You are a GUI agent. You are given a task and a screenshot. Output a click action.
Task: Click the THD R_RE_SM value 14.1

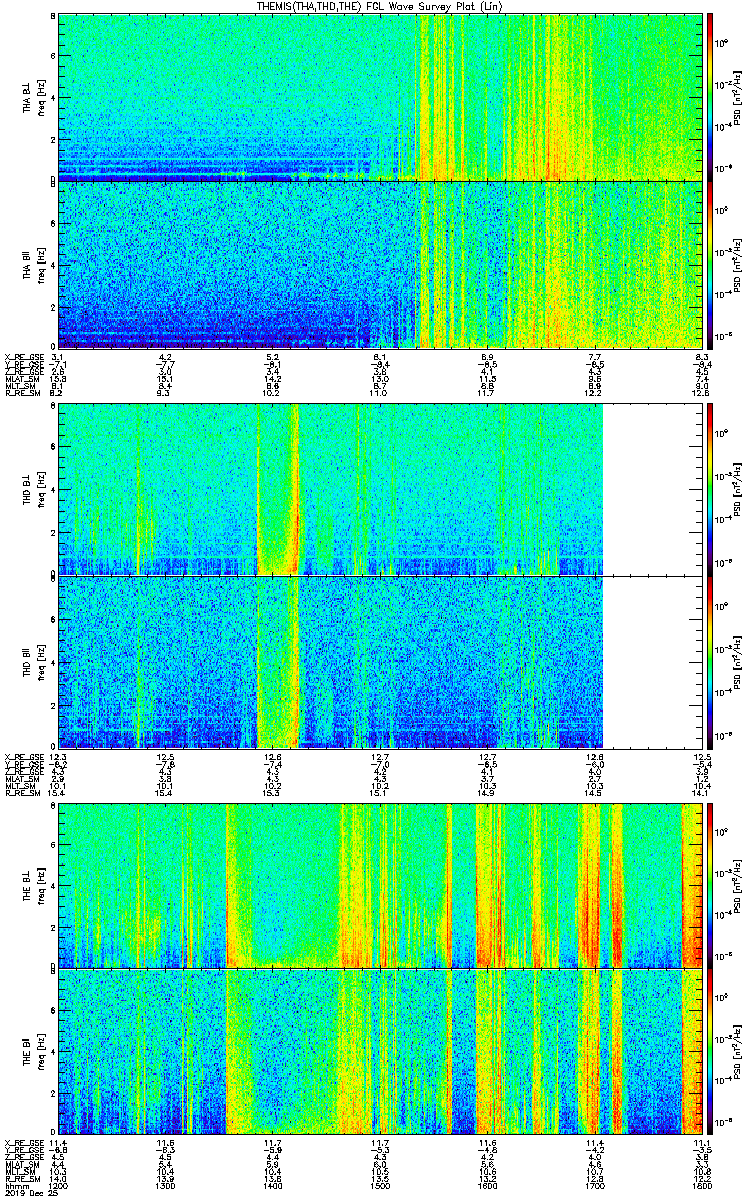703,795
